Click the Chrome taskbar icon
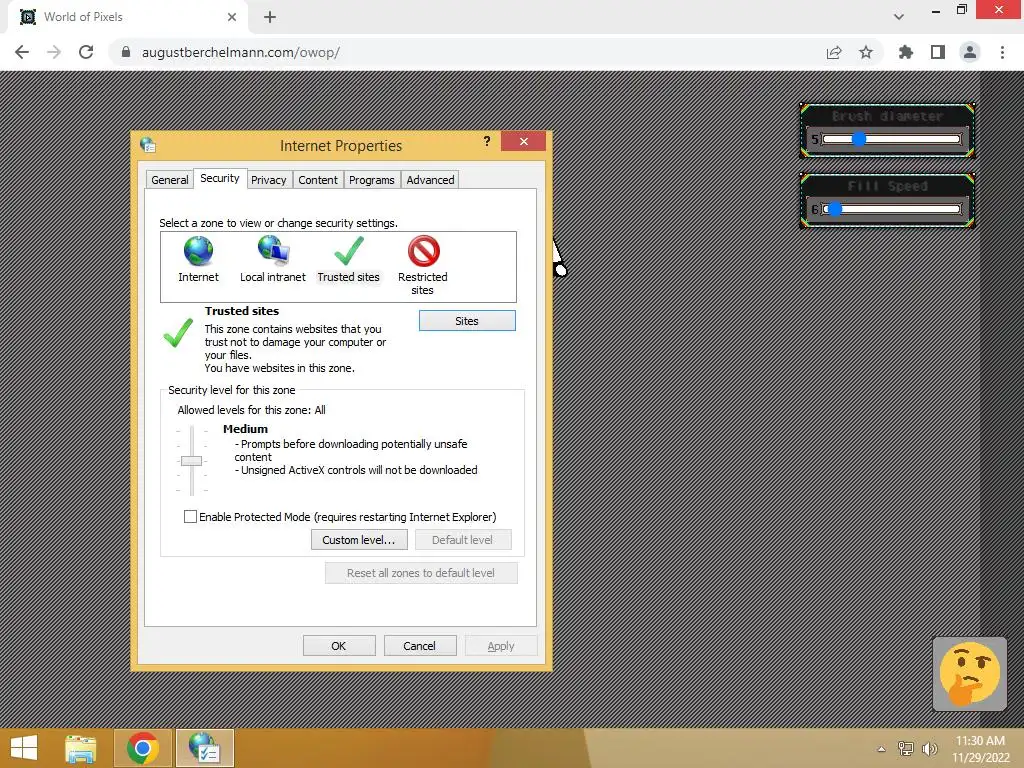The image size is (1024, 768). point(143,748)
